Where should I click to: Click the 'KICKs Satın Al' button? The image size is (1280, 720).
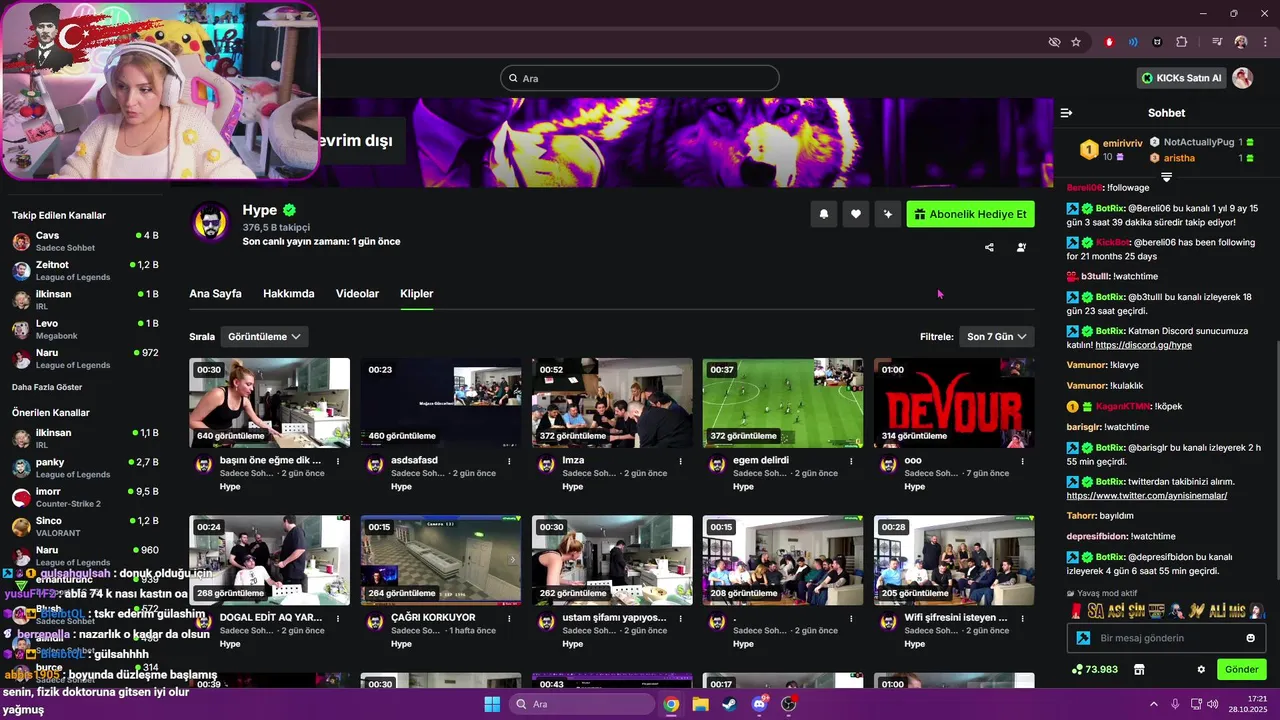click(x=1182, y=78)
